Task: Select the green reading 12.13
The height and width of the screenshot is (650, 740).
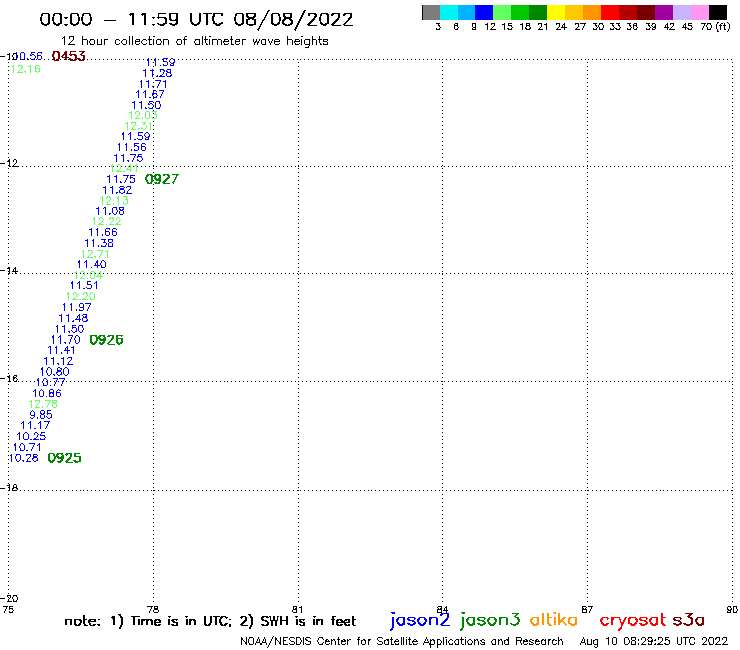Action: point(114,201)
